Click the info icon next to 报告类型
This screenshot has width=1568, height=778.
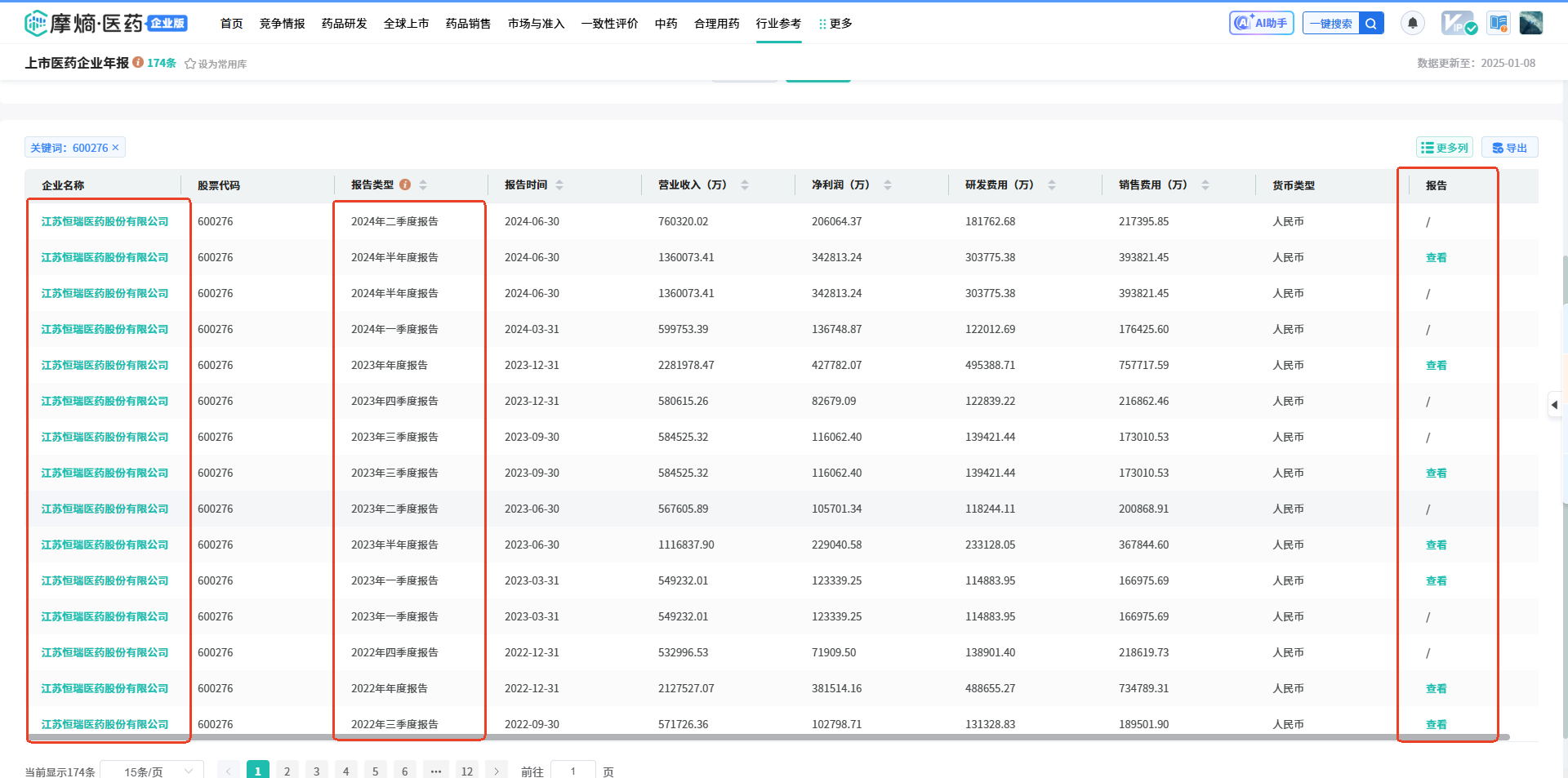coord(405,184)
